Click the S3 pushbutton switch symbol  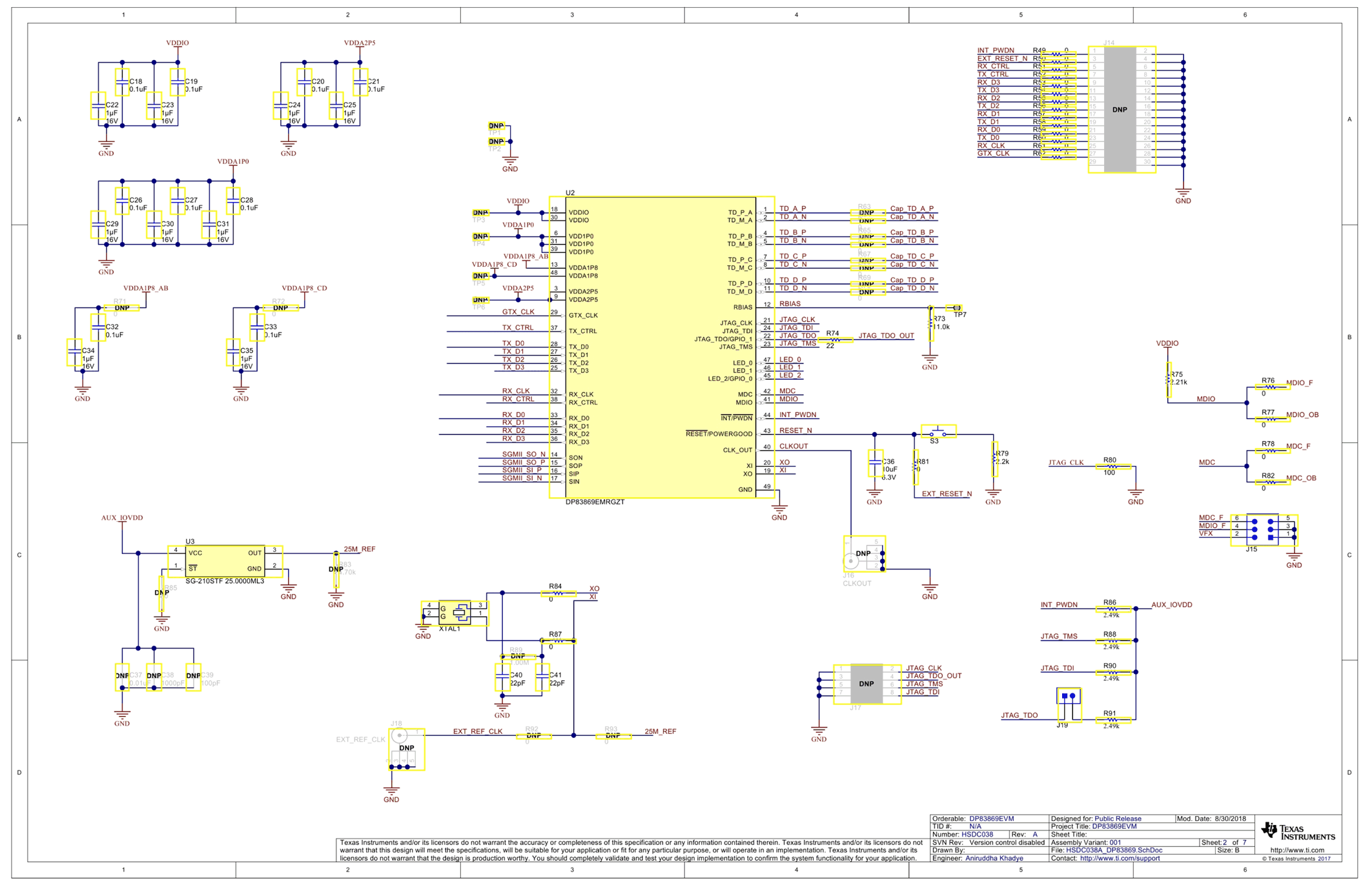(x=938, y=431)
